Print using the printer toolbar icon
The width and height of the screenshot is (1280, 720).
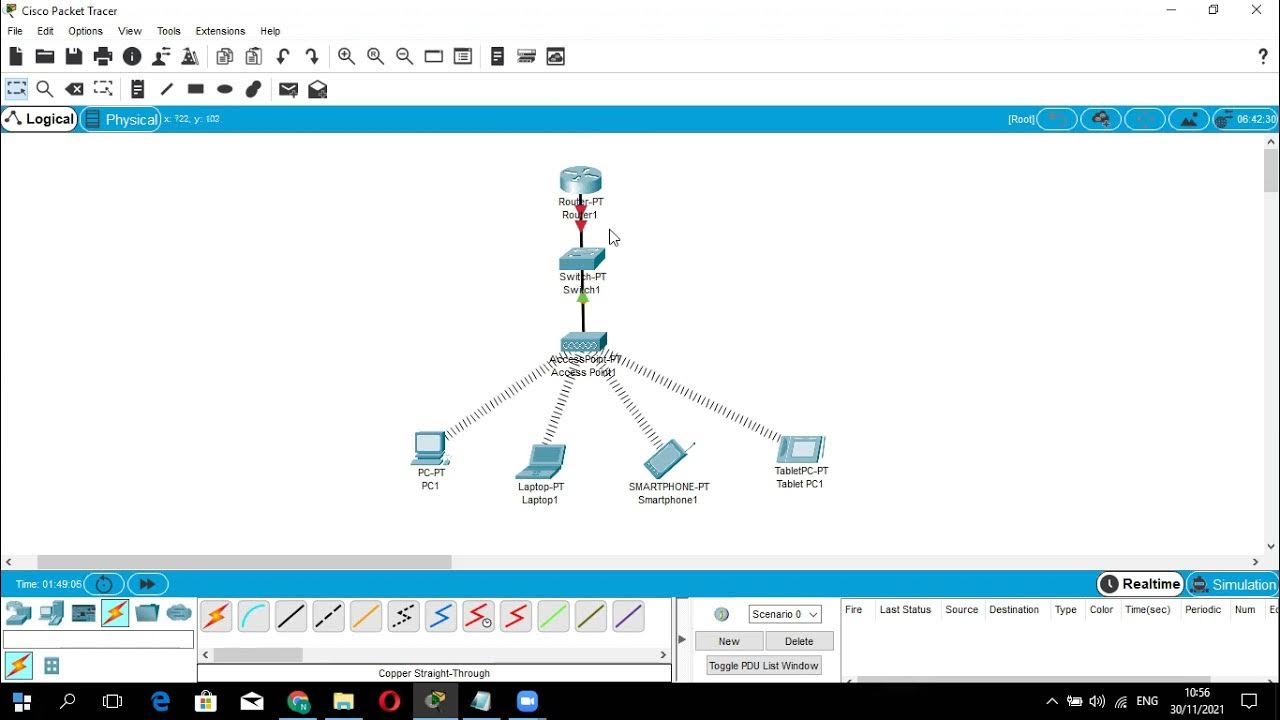[x=103, y=57]
